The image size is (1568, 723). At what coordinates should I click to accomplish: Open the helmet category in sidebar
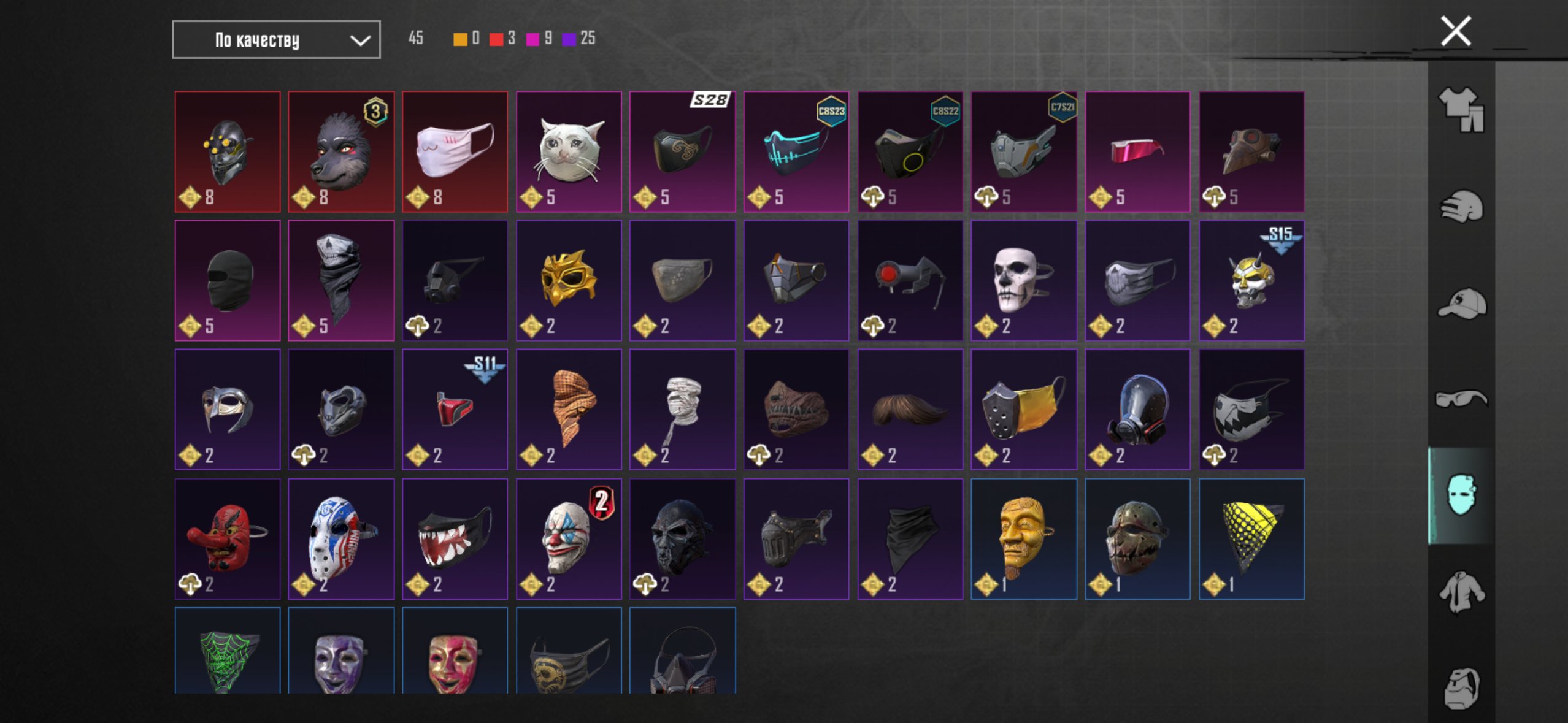click(1462, 207)
